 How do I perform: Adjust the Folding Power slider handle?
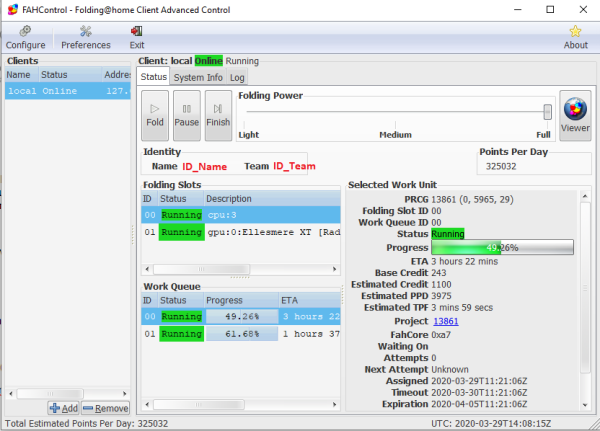(x=547, y=112)
